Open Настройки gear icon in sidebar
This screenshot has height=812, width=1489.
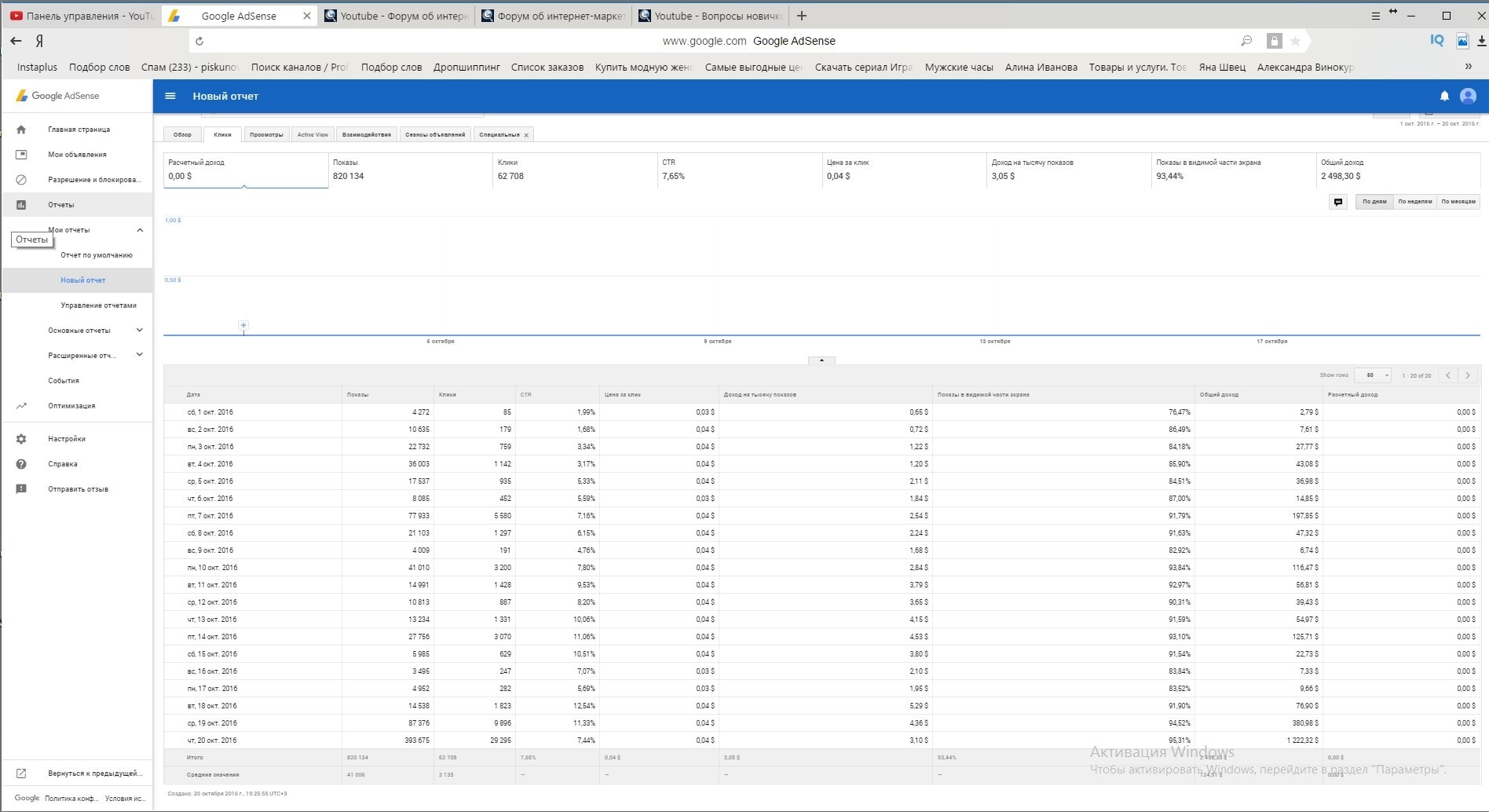[x=21, y=439]
